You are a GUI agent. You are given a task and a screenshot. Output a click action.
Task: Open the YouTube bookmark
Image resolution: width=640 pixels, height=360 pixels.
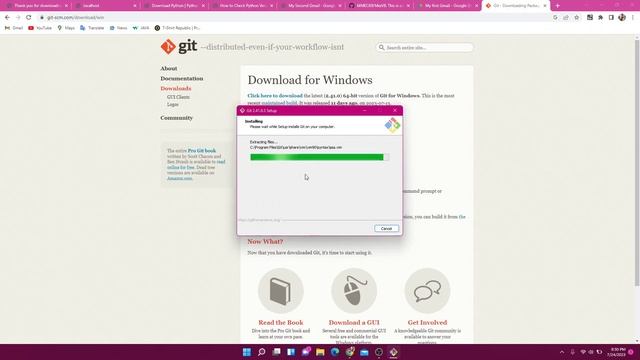(x=40, y=28)
